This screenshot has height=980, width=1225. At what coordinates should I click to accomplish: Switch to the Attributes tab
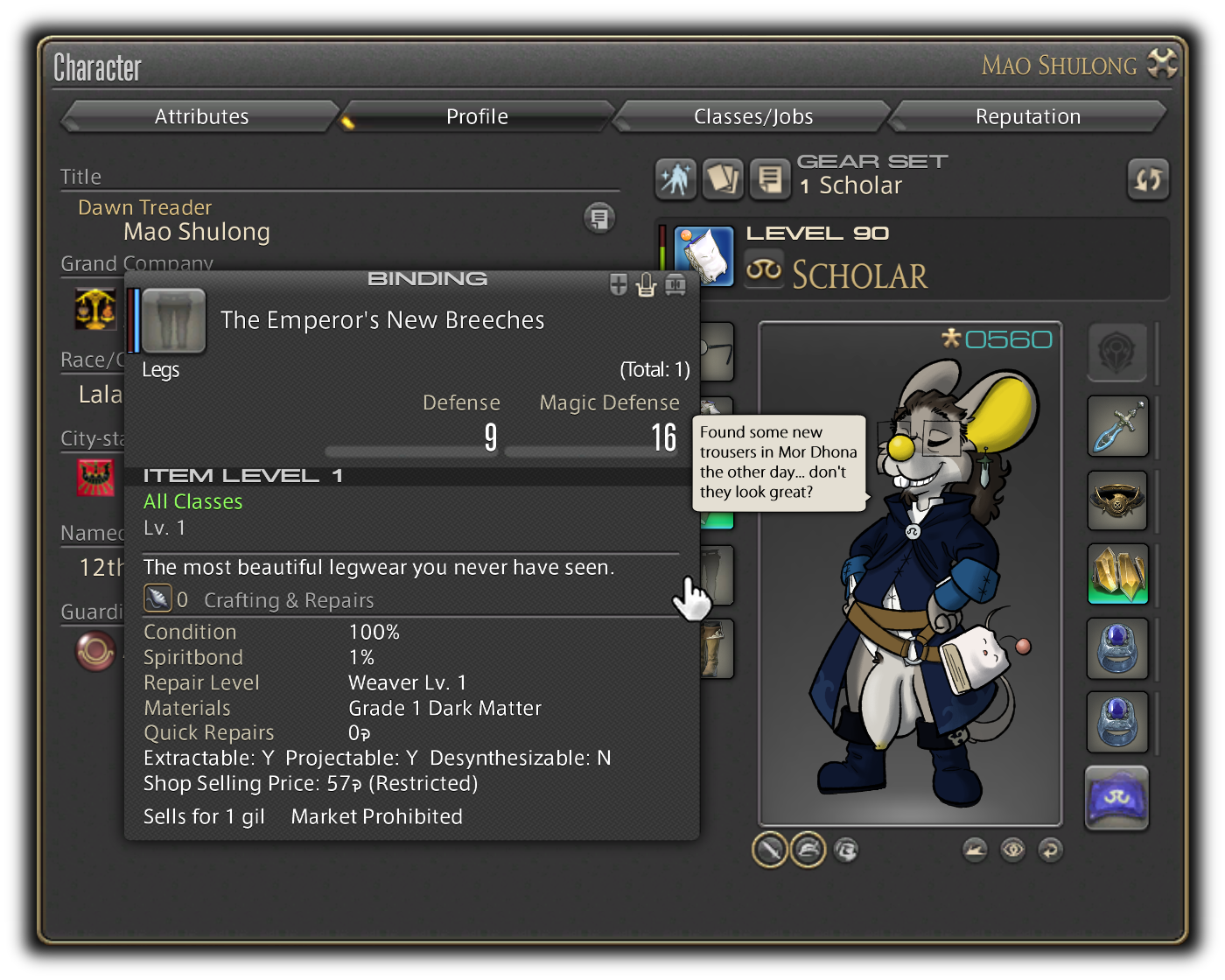tap(201, 116)
